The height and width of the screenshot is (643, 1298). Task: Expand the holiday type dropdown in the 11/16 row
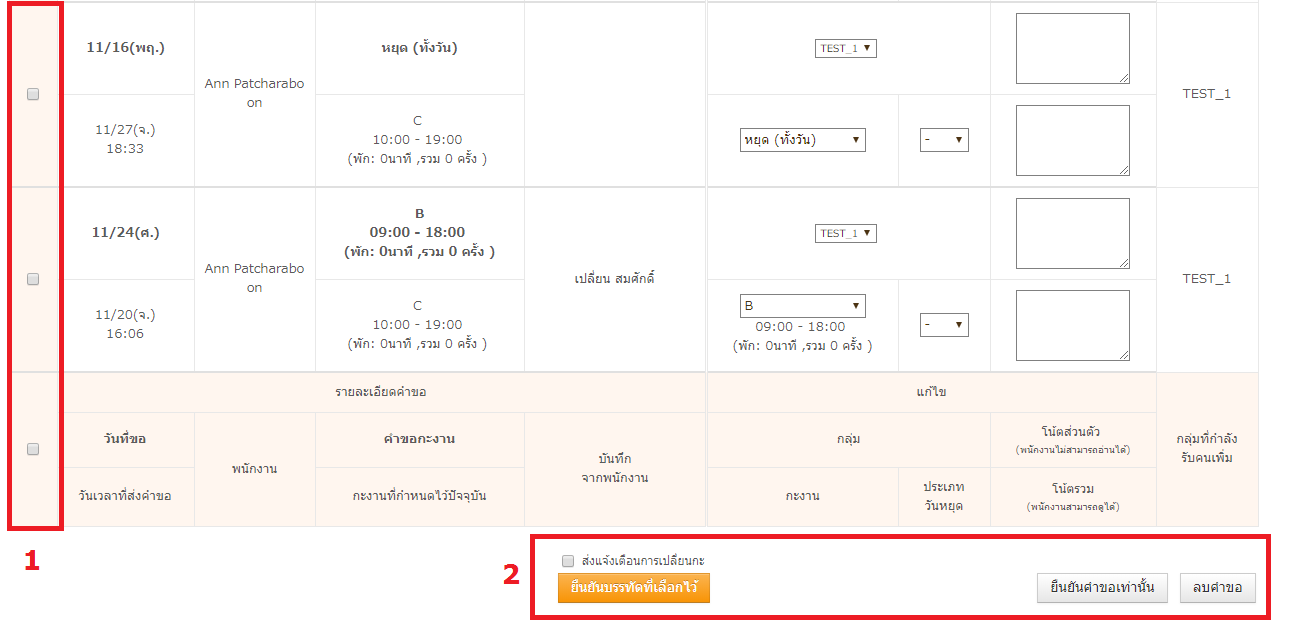click(943, 140)
